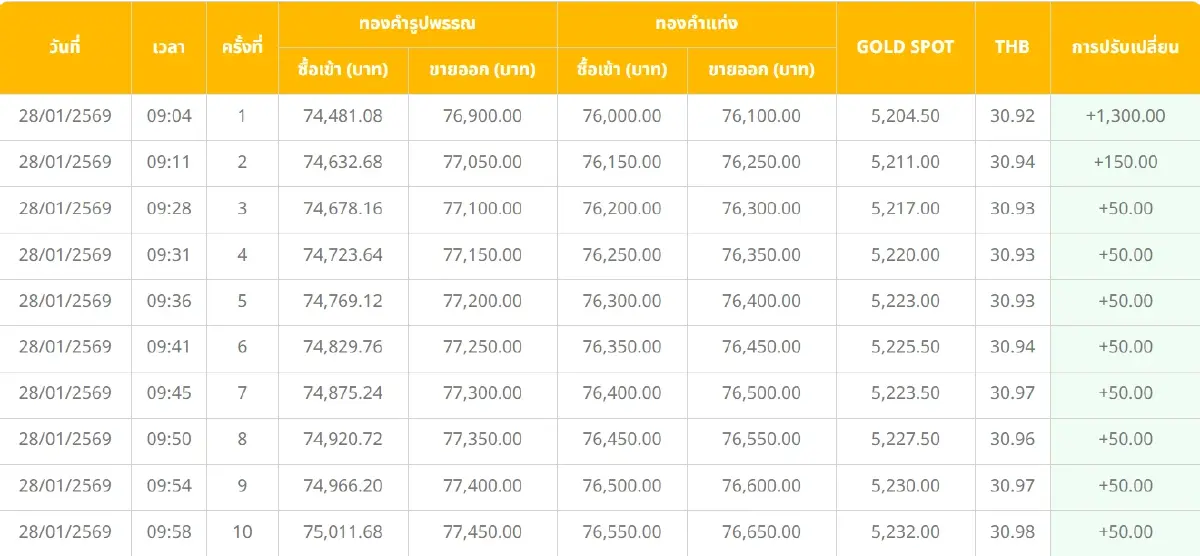Screen dimensions: 1200x556
Task: Select time cell 09:36
Action: 169,301
